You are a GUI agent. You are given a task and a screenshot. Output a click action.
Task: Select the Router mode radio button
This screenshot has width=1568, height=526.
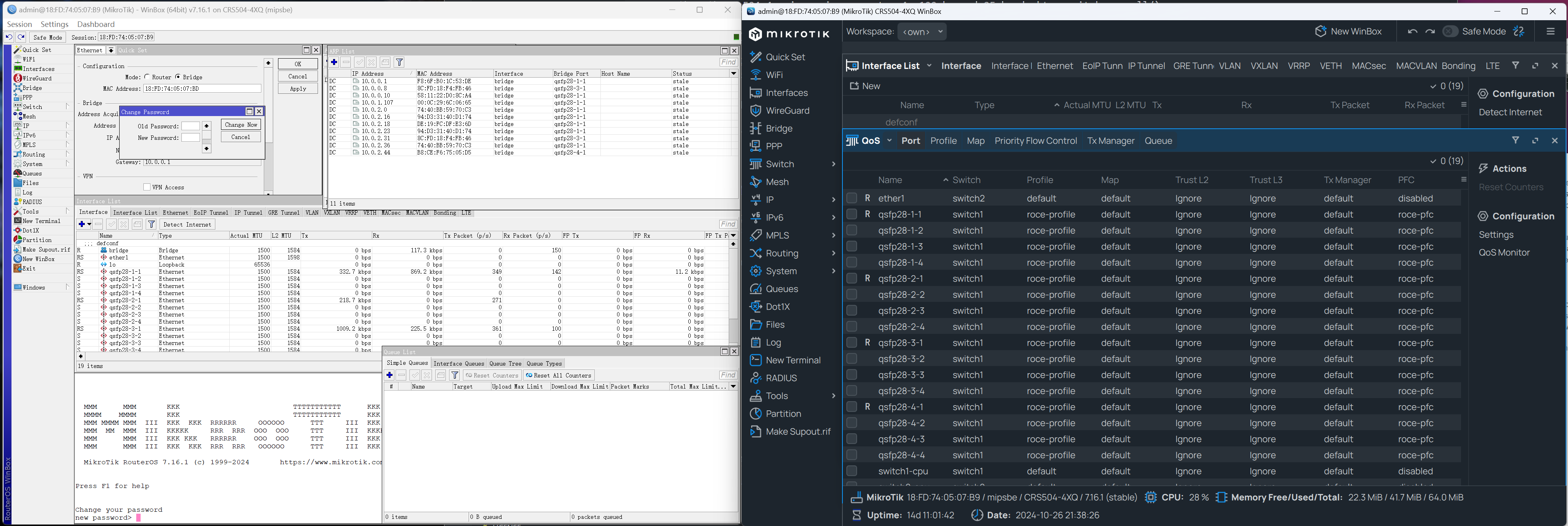pyautogui.click(x=147, y=77)
